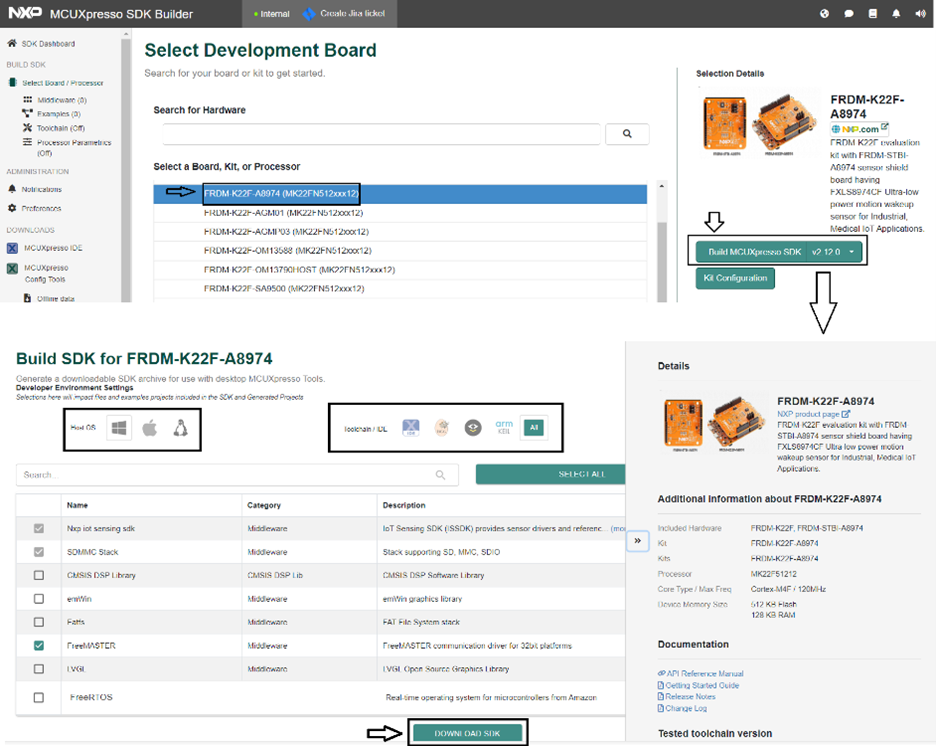
Task: Click the Search for Hardware input field
Action: click(381, 134)
